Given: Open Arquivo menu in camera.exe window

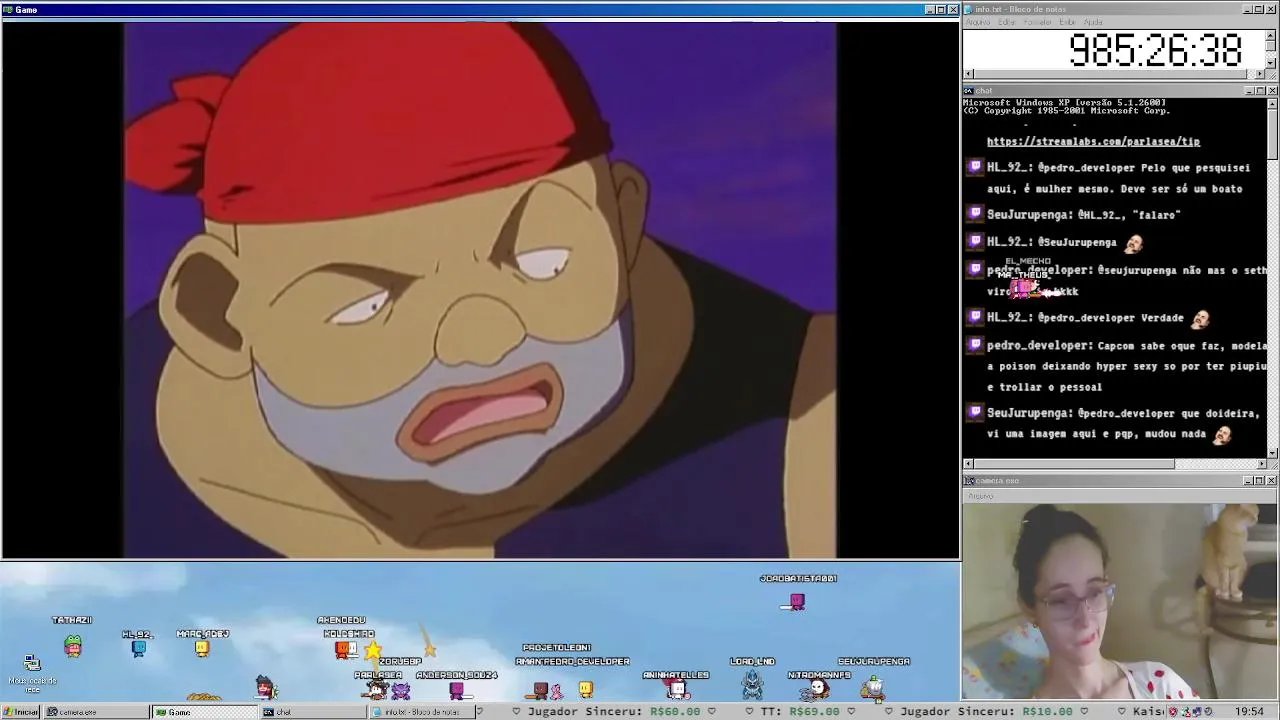Looking at the screenshot, I should point(980,496).
